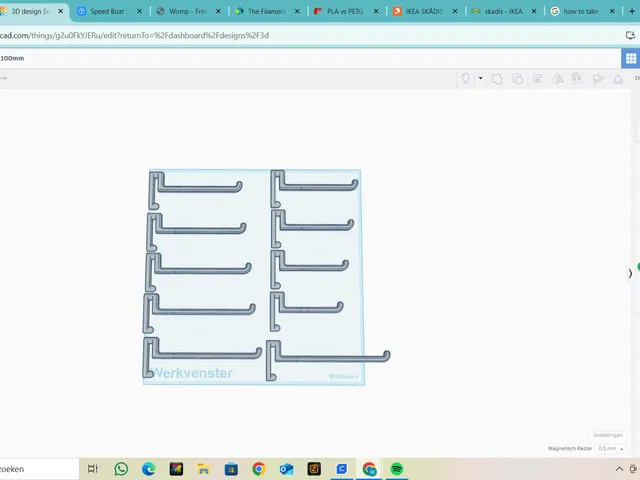Image resolution: width=640 pixels, height=480 pixels.
Task: Click the Ungroup shapes icon
Action: coord(517,78)
